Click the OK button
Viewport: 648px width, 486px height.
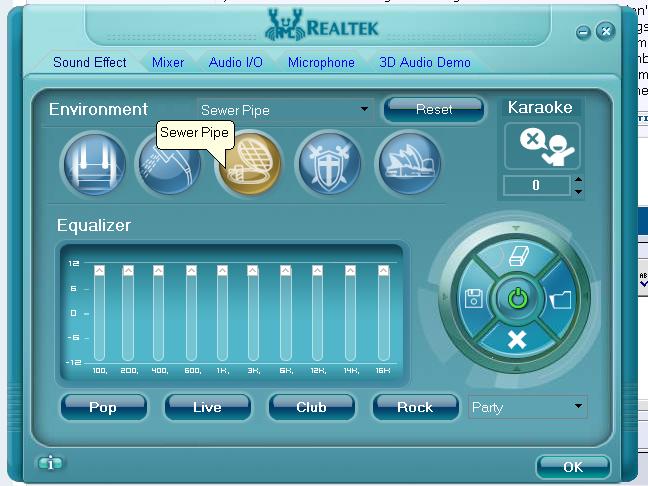(573, 467)
